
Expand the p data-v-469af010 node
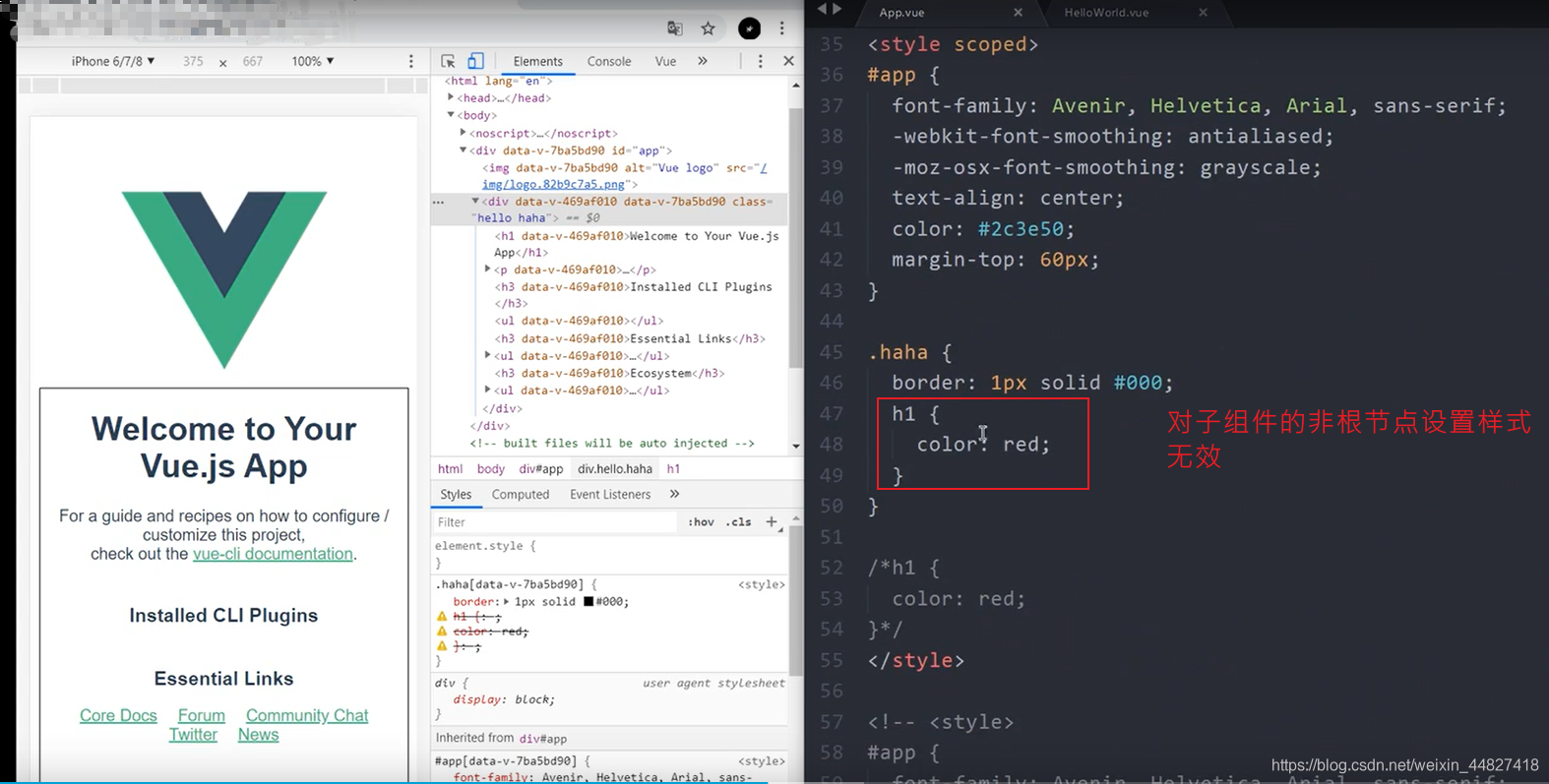point(488,269)
